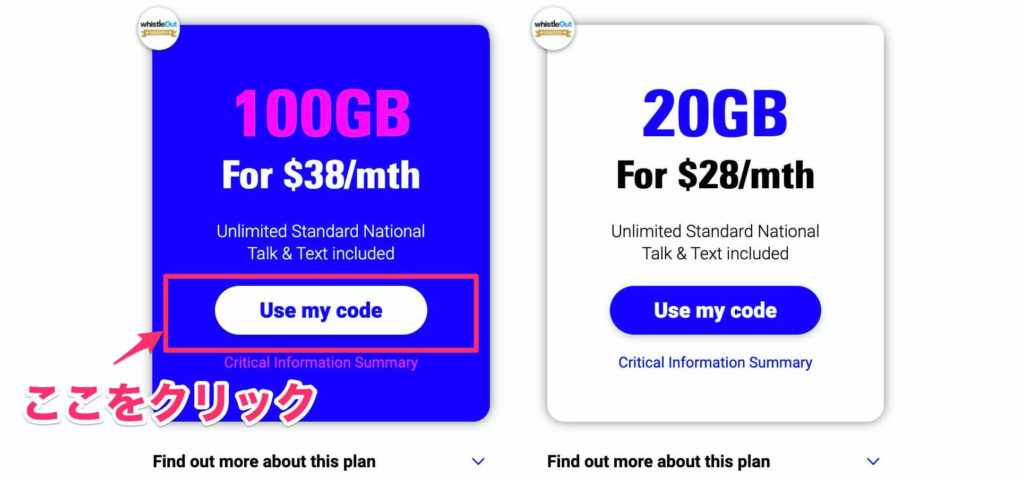Click the 'For $28/mth' price text
Image resolution: width=1024 pixels, height=480 pixels.
pyautogui.click(x=715, y=176)
